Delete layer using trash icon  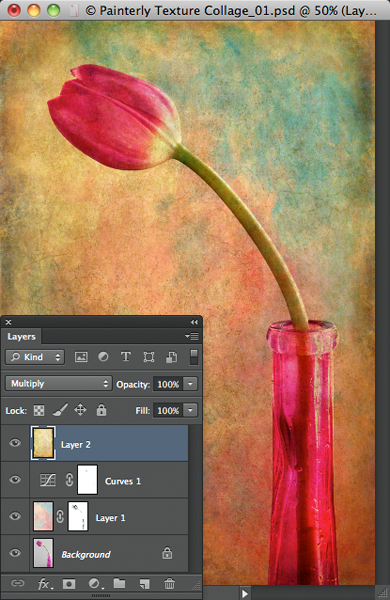click(x=169, y=584)
